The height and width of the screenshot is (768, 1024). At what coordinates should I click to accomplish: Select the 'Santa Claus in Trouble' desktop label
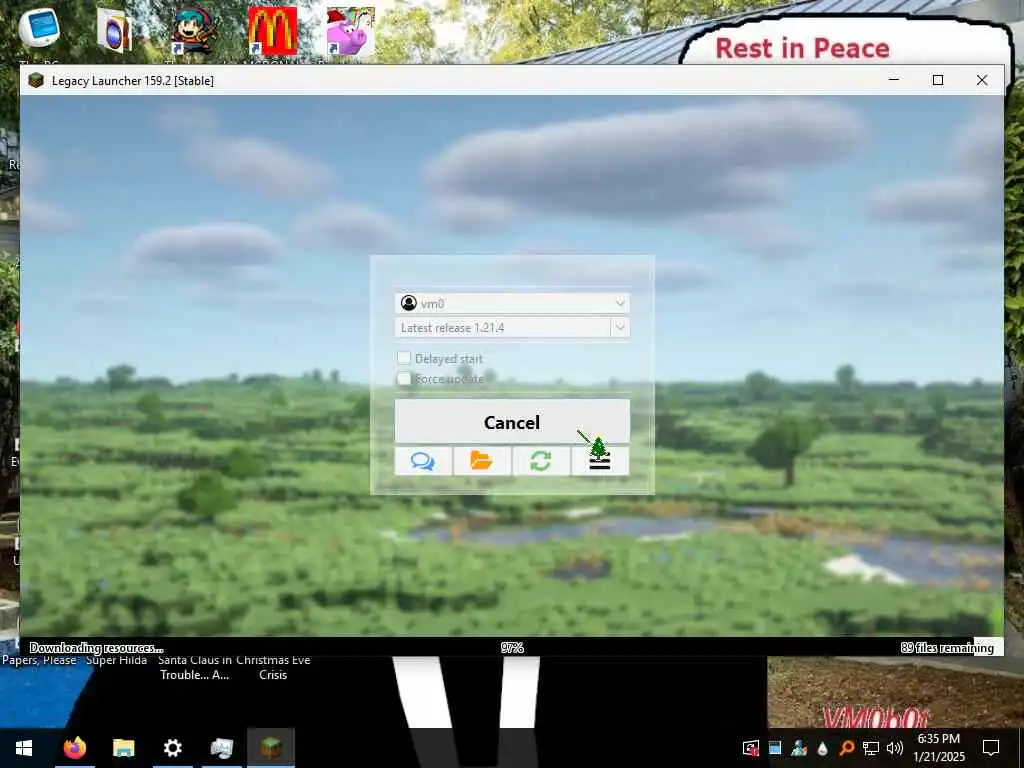pyautogui.click(x=195, y=667)
